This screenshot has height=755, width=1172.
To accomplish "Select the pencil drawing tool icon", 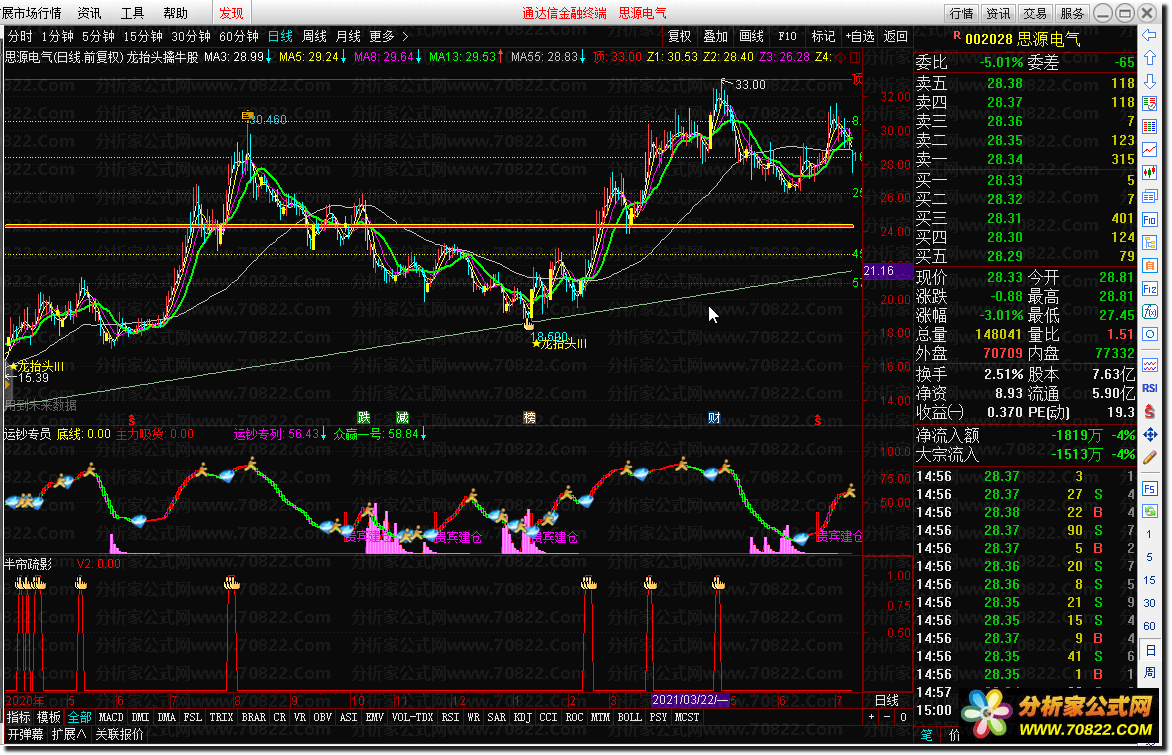I will 1150,457.
